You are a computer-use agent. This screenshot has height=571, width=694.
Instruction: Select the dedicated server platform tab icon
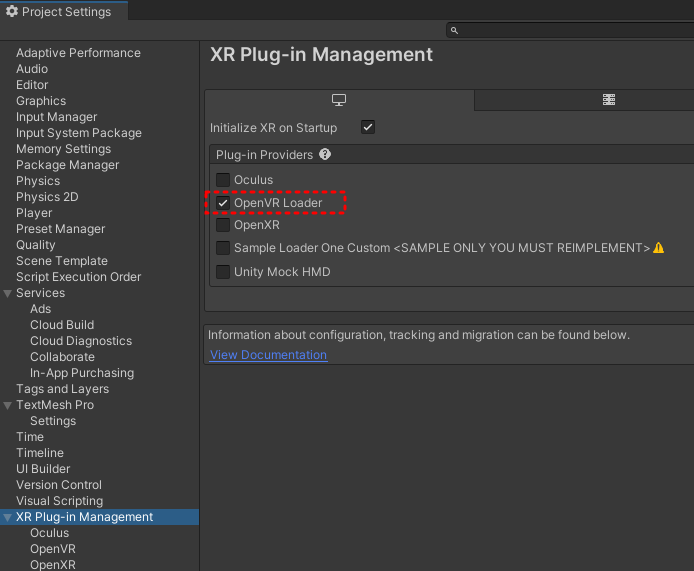(609, 100)
